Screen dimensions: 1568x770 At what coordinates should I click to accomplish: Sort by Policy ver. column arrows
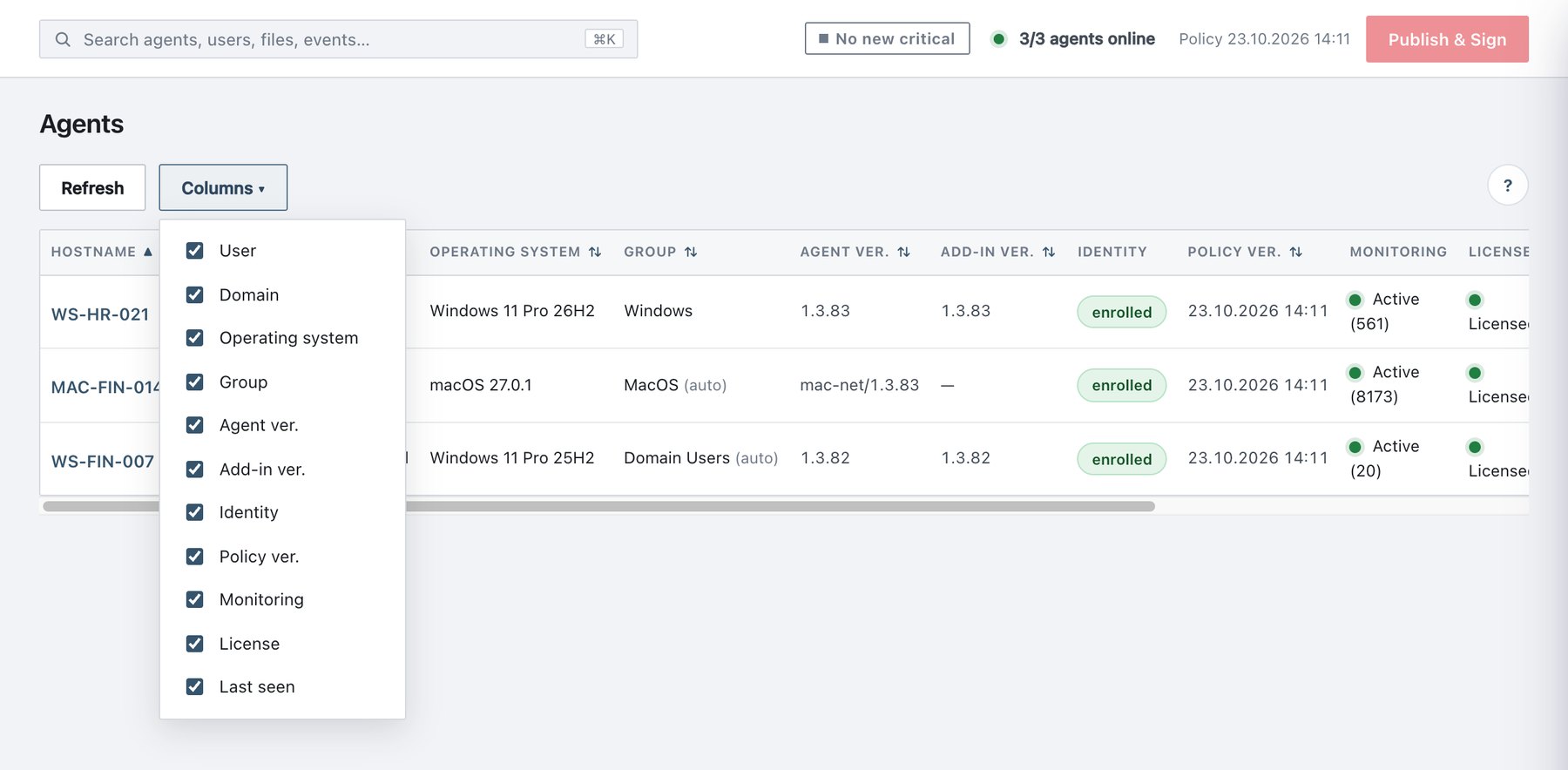(1296, 252)
